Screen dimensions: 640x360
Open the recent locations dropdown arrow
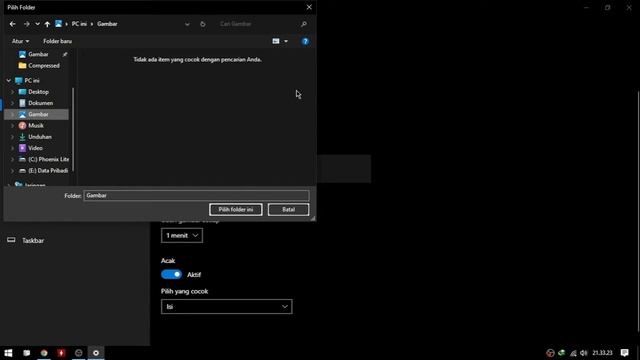coord(37,24)
